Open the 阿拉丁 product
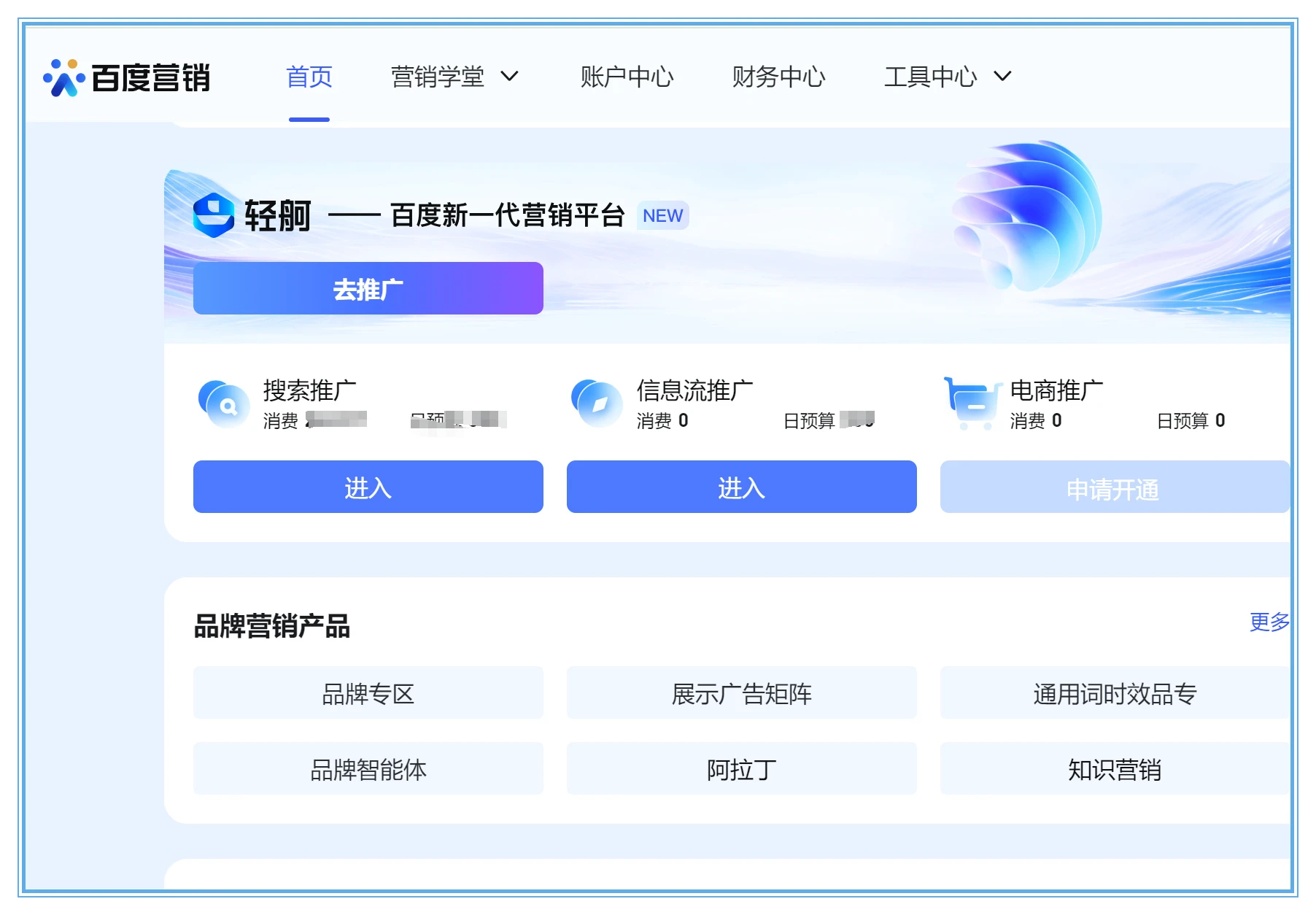This screenshot has width=1316, height=915. [742, 768]
